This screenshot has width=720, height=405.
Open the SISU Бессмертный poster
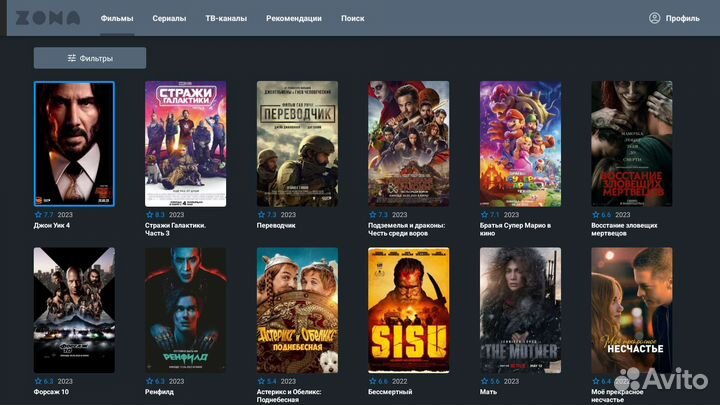tap(408, 310)
